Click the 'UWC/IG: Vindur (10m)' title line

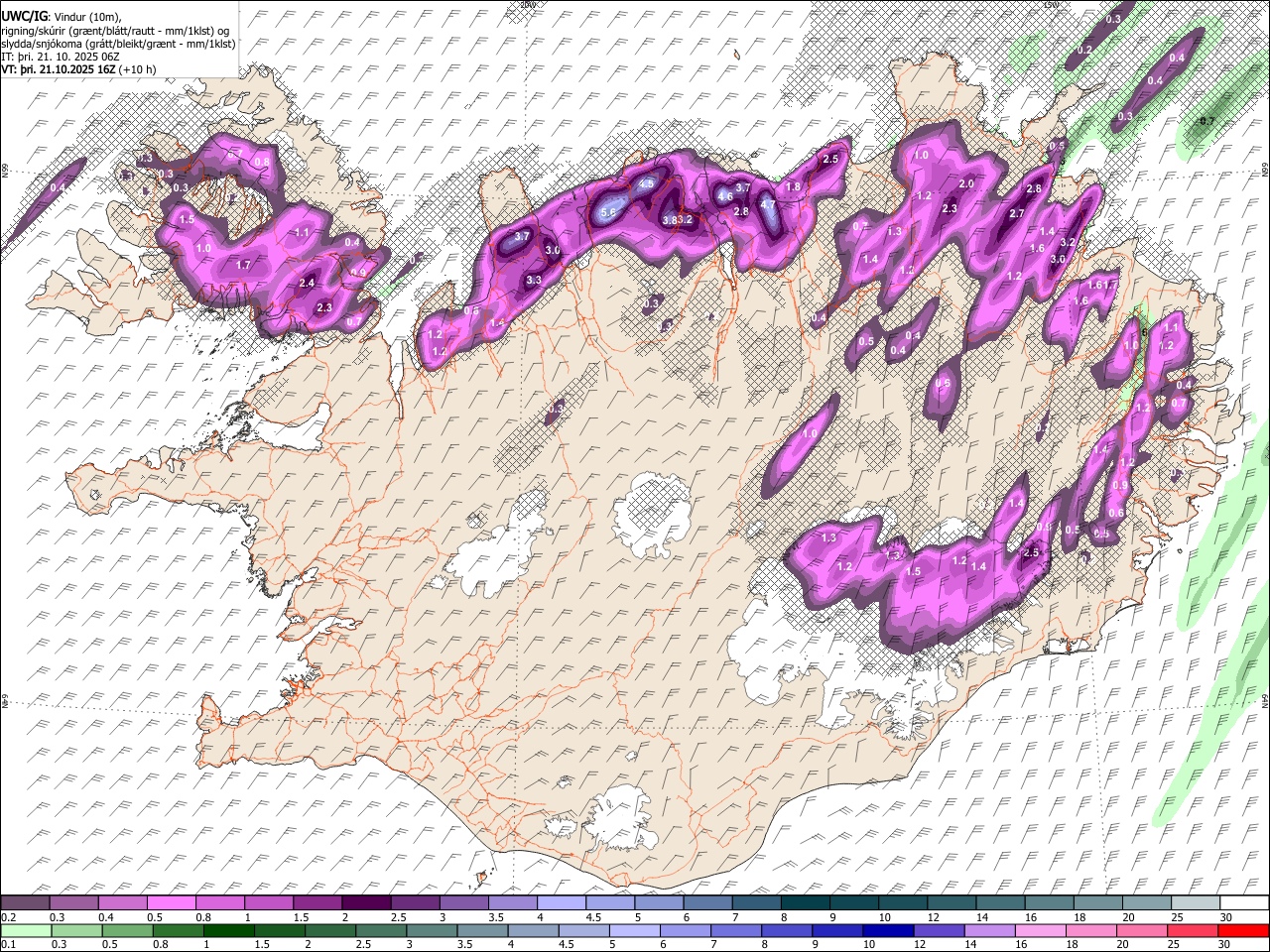tap(62, 16)
